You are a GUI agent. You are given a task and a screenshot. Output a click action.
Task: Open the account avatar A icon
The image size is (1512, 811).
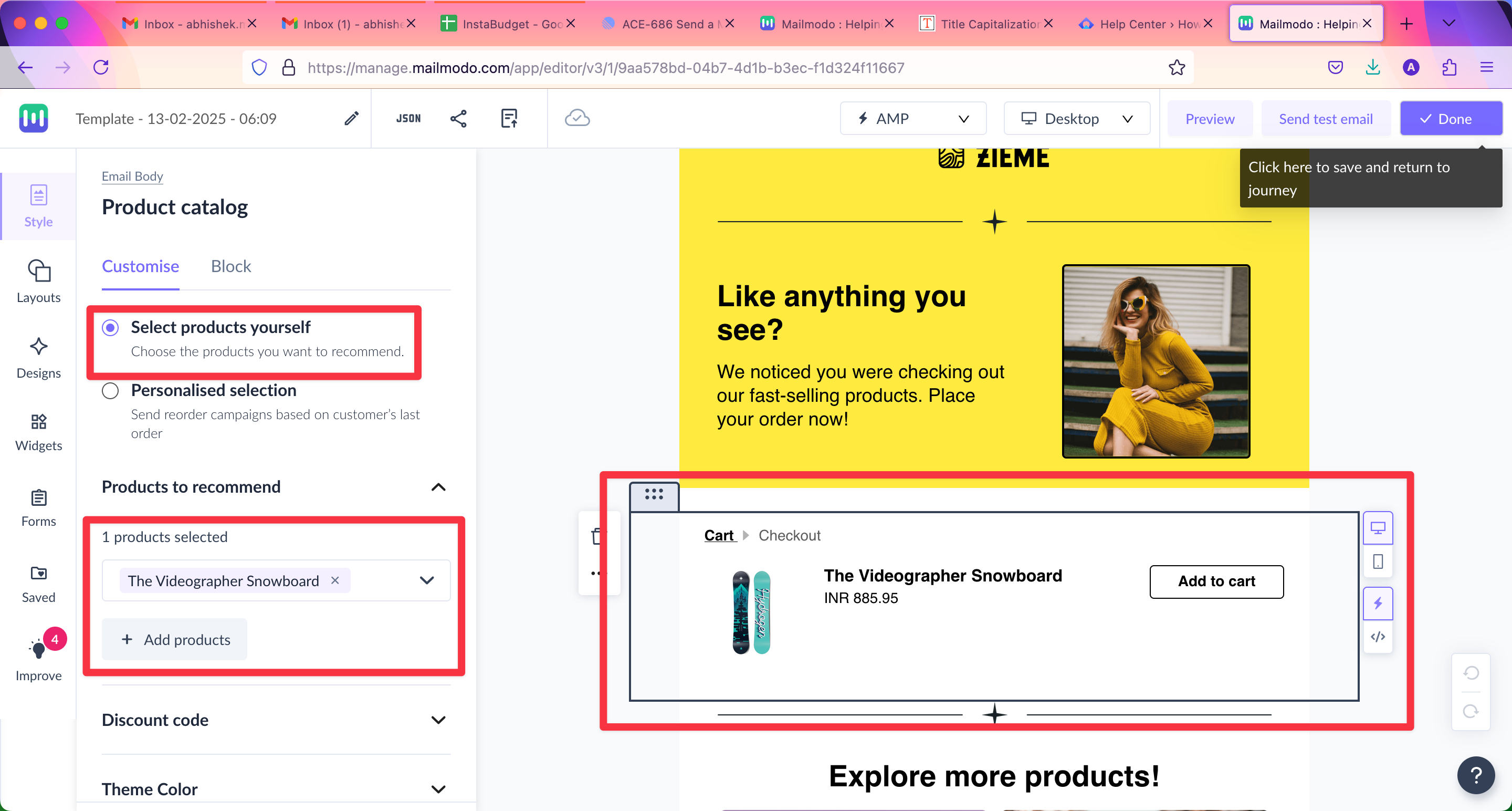[1411, 68]
